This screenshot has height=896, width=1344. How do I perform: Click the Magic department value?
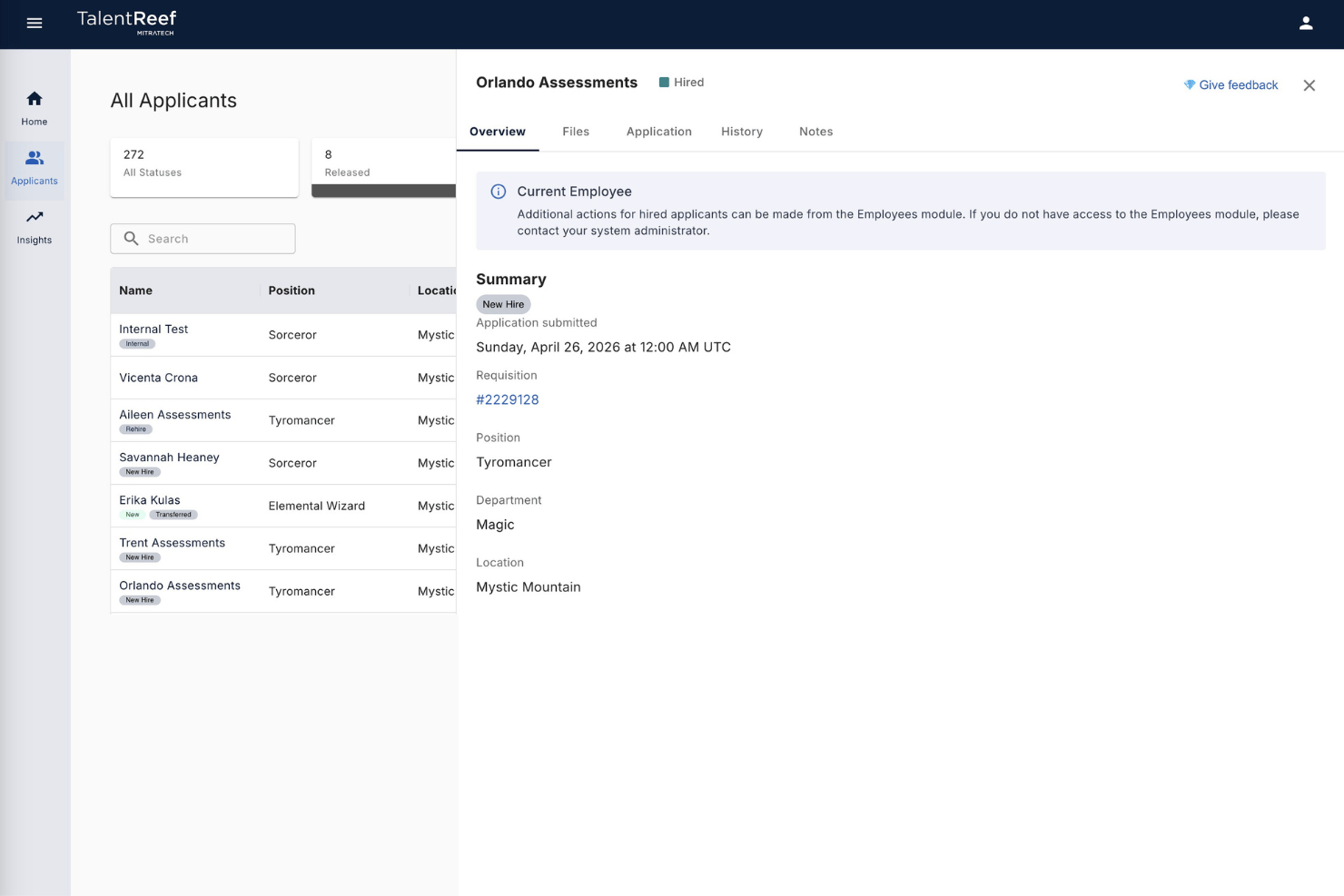[495, 525]
